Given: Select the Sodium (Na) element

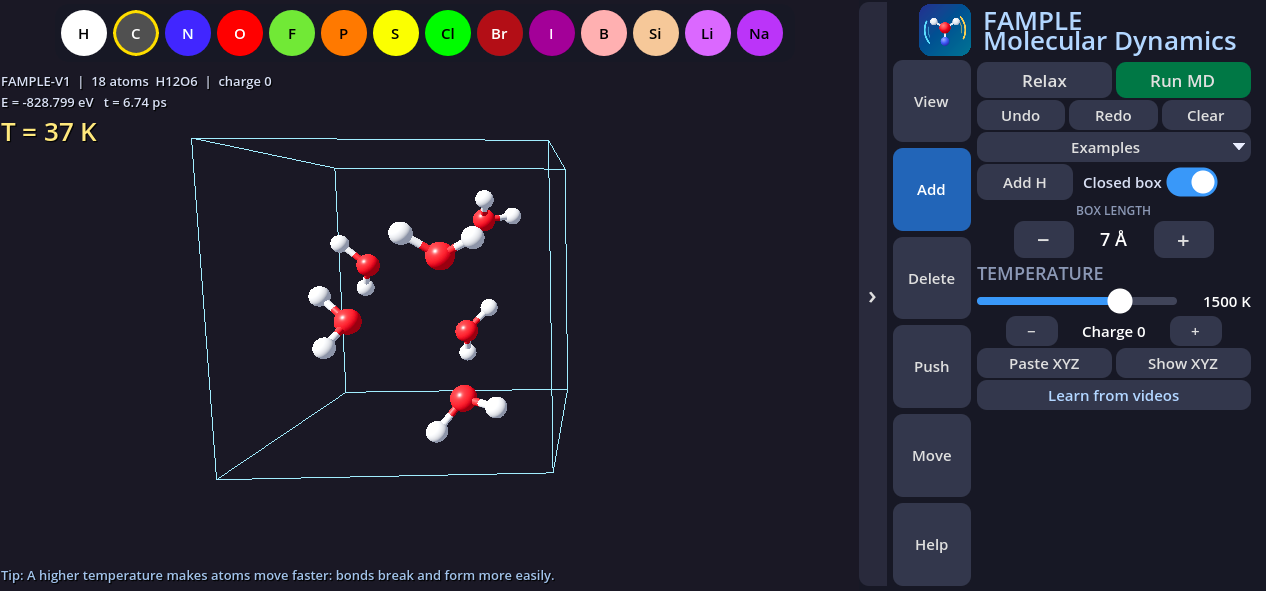Looking at the screenshot, I should tap(760, 34).
